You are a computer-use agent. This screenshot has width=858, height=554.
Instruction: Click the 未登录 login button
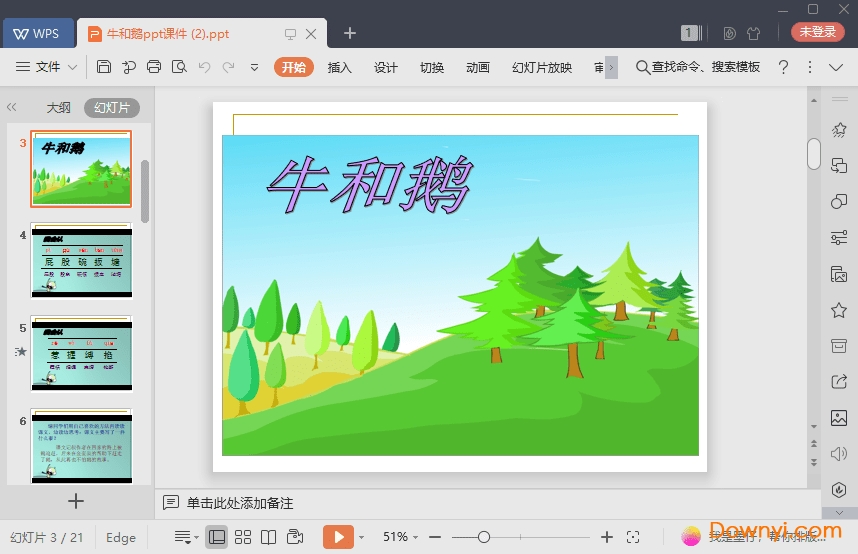(x=818, y=32)
